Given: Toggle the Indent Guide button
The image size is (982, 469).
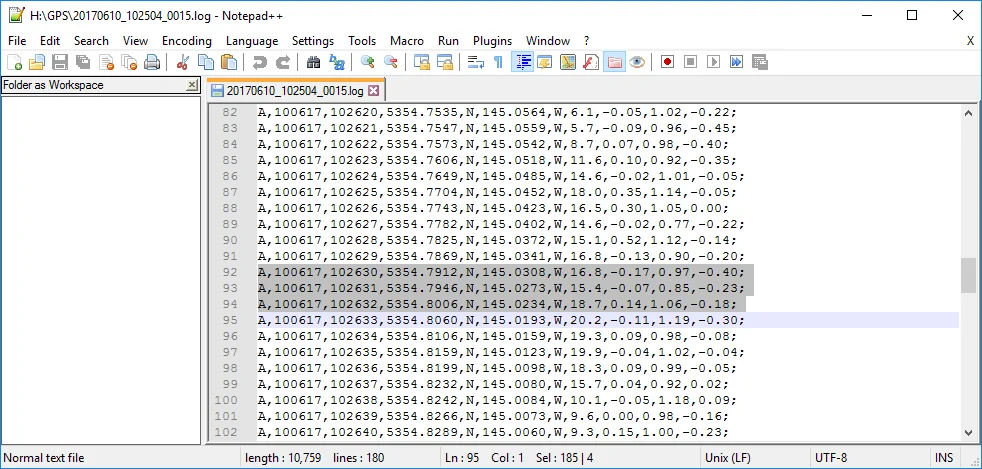Looking at the screenshot, I should (522, 62).
